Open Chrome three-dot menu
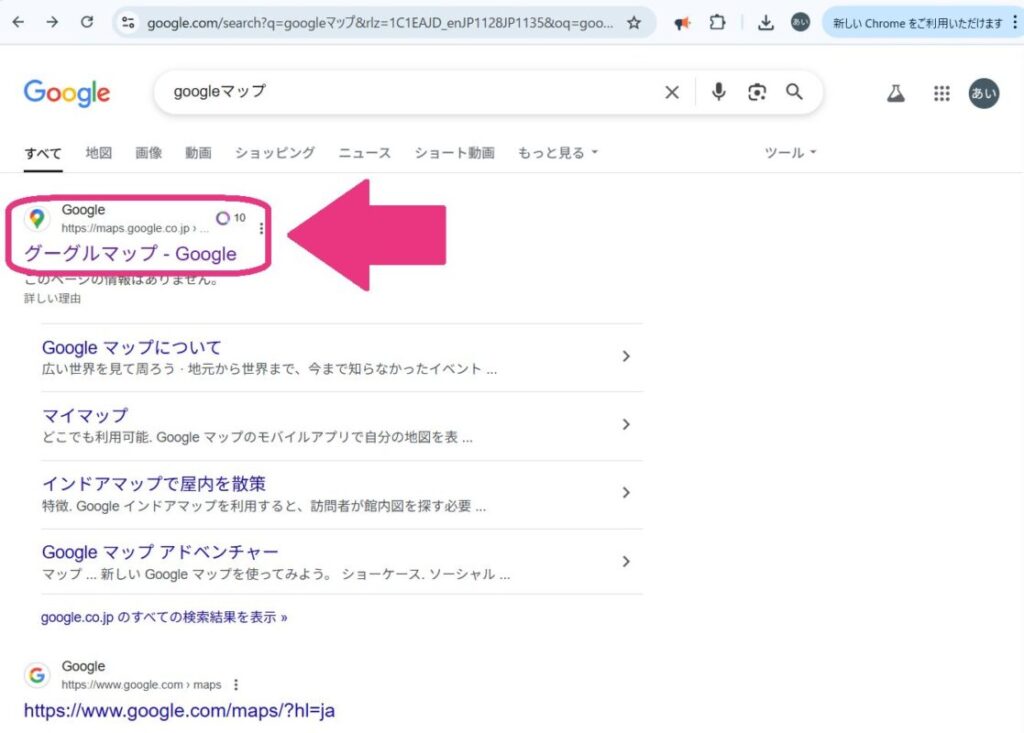 1015,23
